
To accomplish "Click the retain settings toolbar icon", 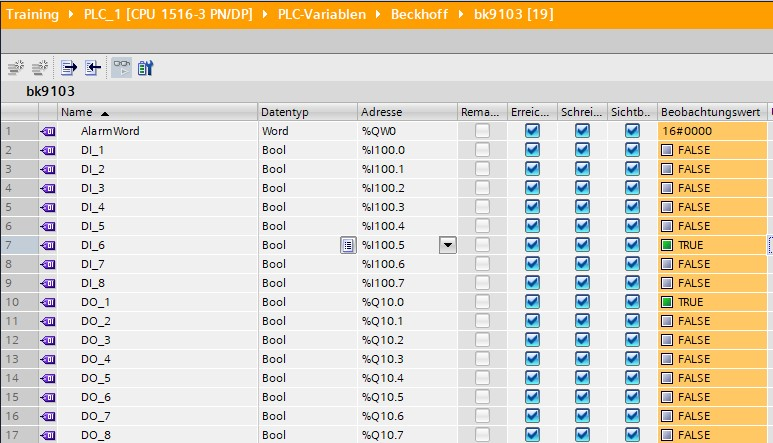I will [x=145, y=68].
